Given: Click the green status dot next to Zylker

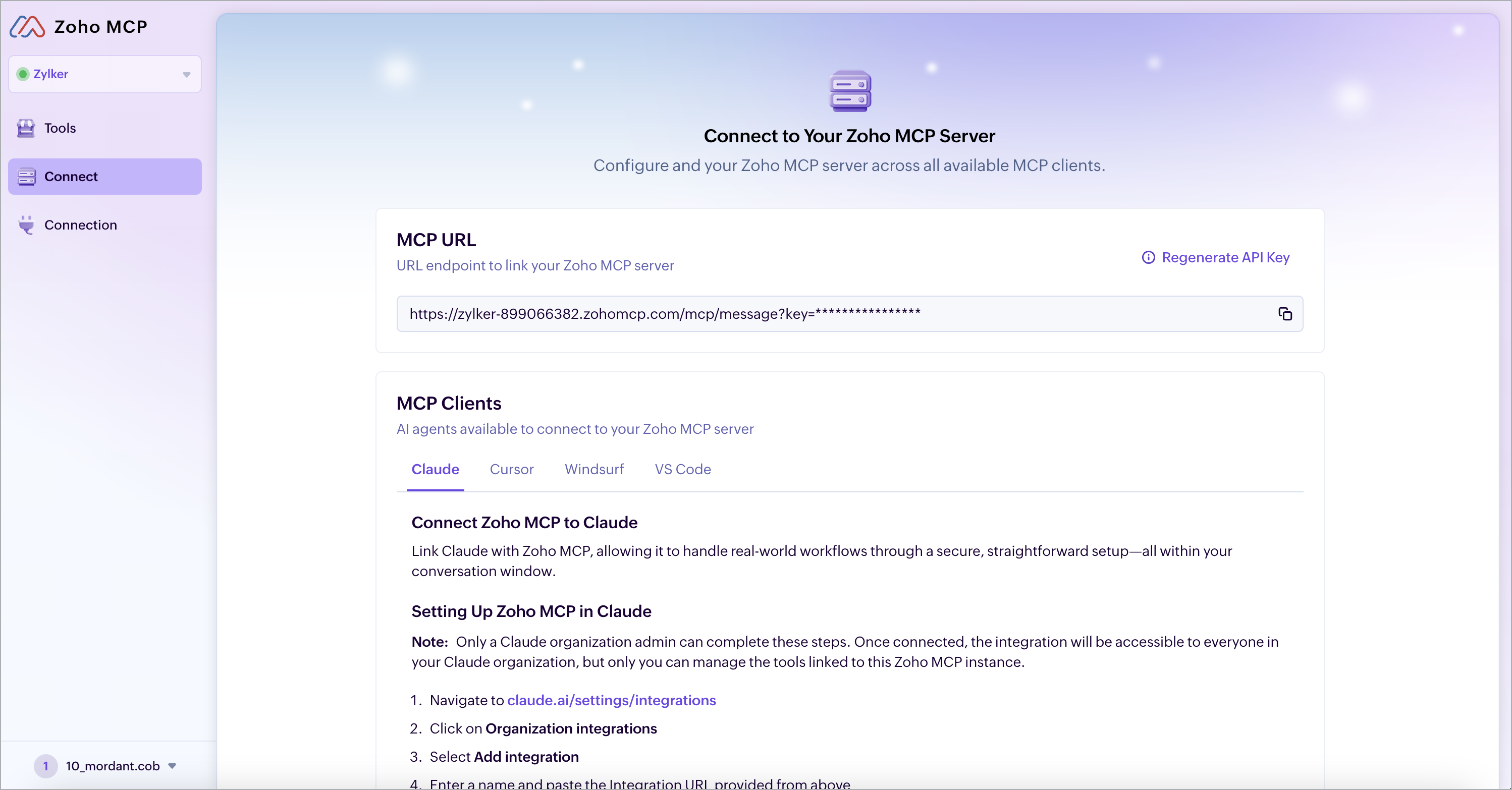Looking at the screenshot, I should [23, 74].
